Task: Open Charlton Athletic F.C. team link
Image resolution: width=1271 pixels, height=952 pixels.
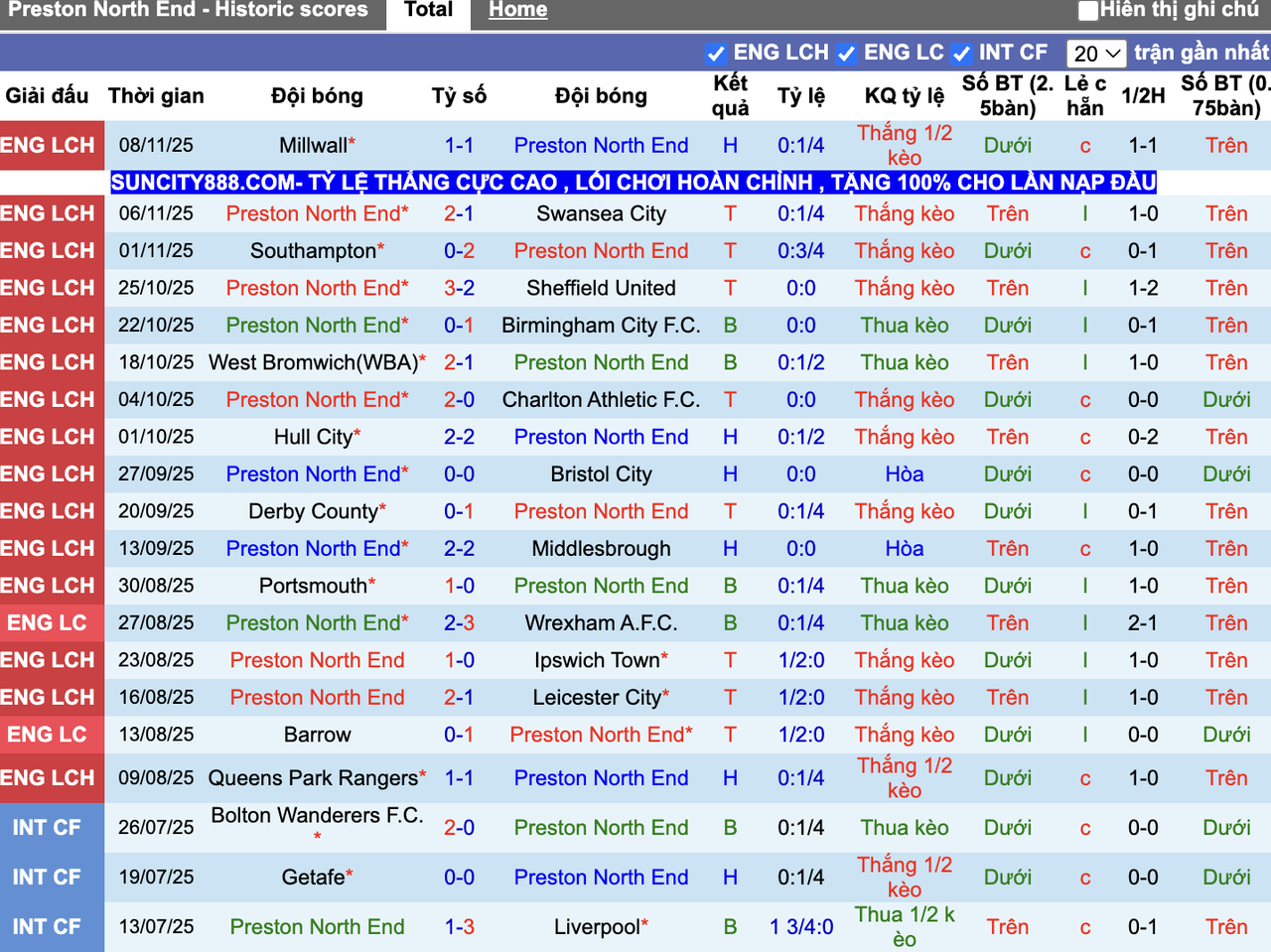Action: pos(601,400)
